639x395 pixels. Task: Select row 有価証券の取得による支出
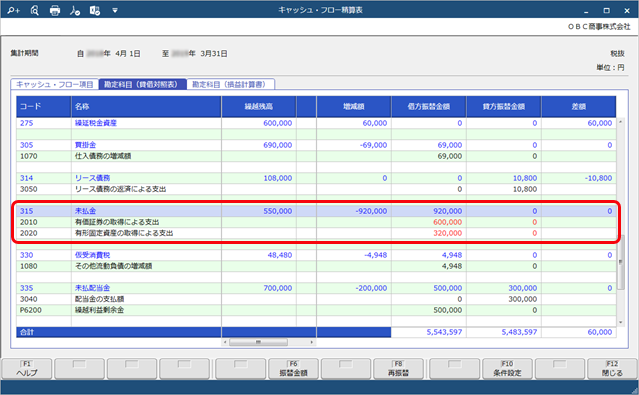(x=117, y=222)
